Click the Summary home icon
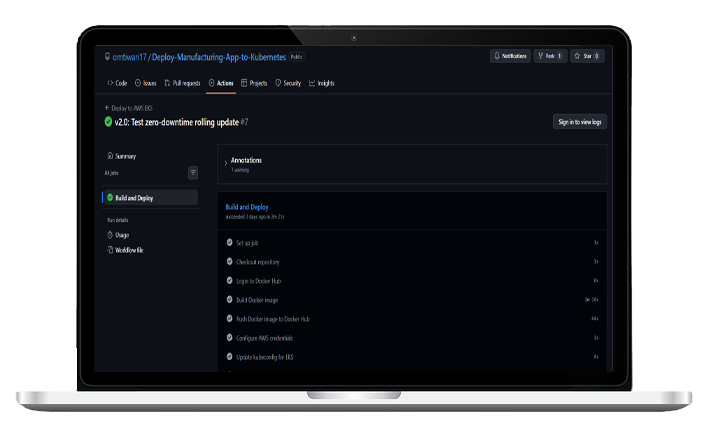 pyautogui.click(x=110, y=156)
